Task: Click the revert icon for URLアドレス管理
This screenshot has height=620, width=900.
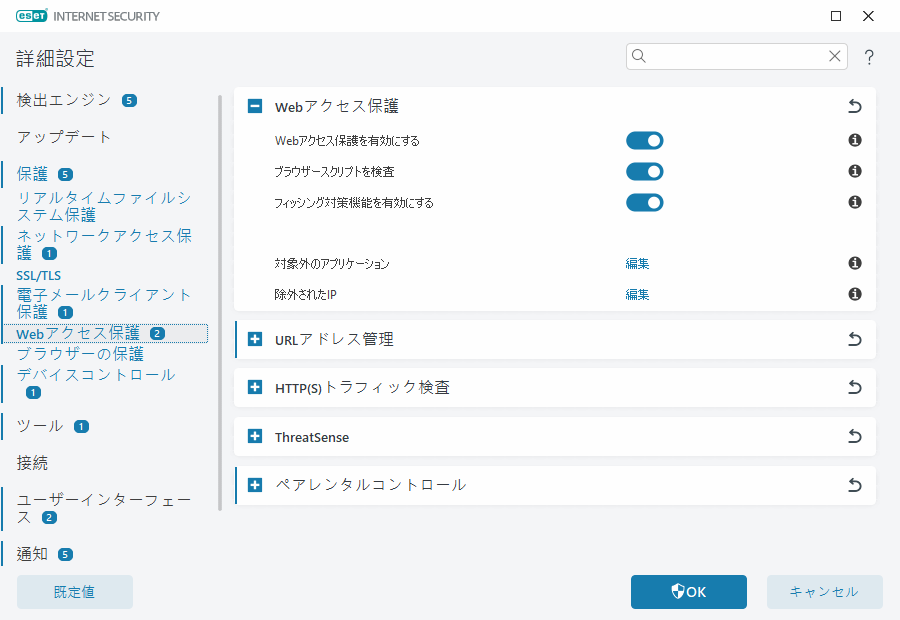Action: (854, 339)
